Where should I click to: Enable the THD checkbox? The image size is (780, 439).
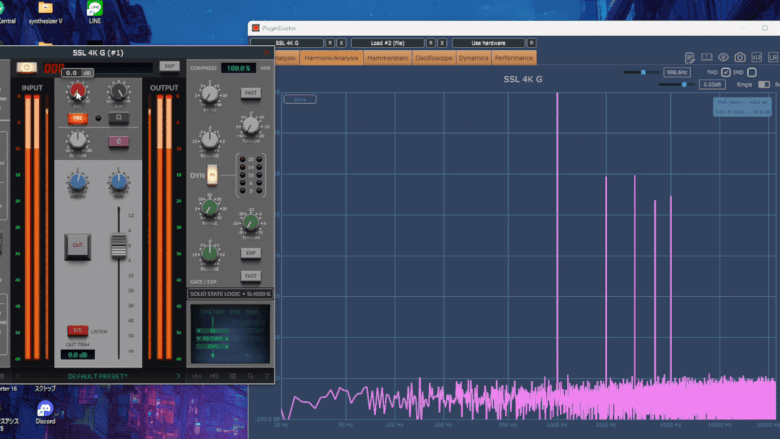point(726,72)
